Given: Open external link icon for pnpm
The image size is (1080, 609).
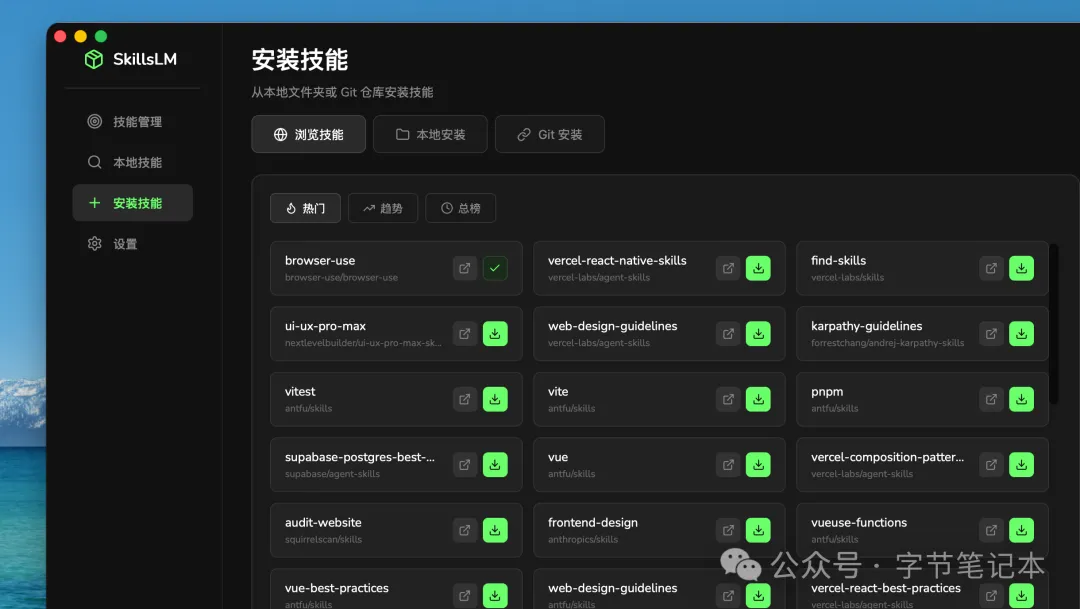Looking at the screenshot, I should point(990,399).
